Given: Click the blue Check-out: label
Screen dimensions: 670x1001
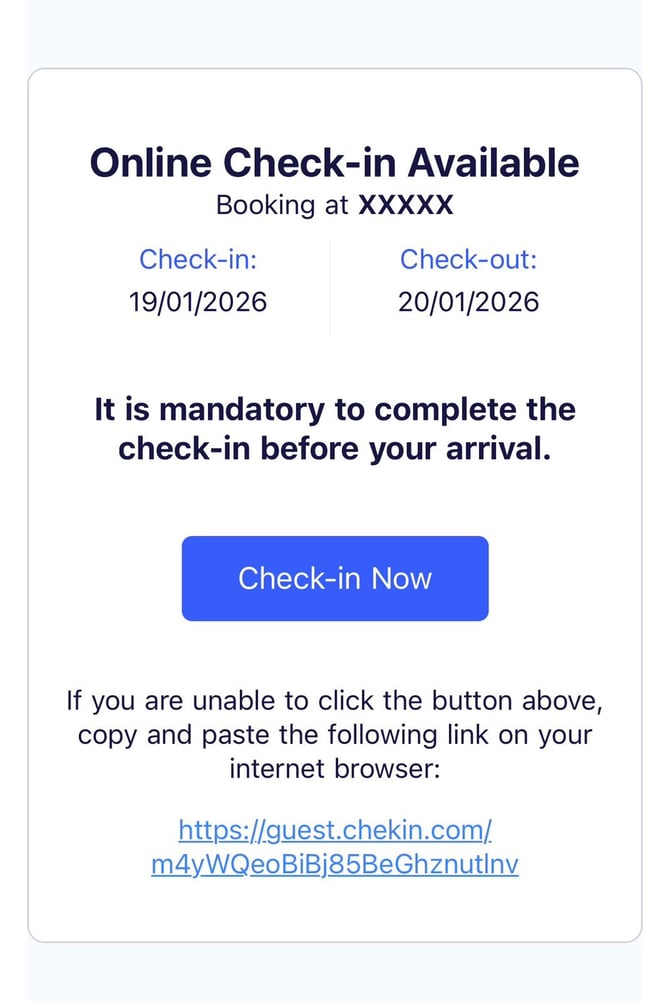Looking at the screenshot, I should pos(469,260).
